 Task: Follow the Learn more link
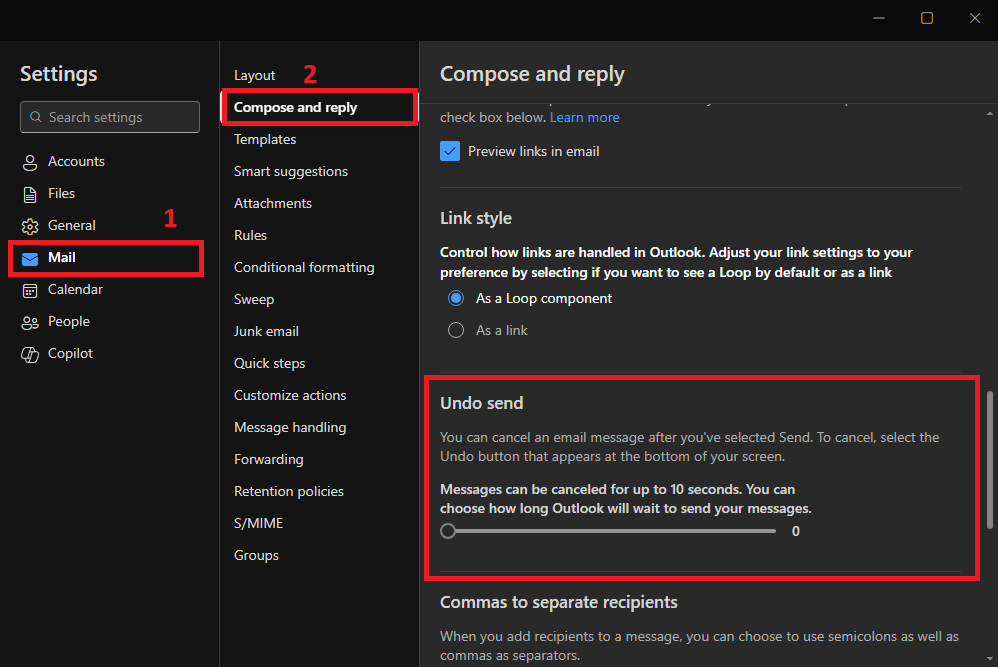pyautogui.click(x=584, y=117)
